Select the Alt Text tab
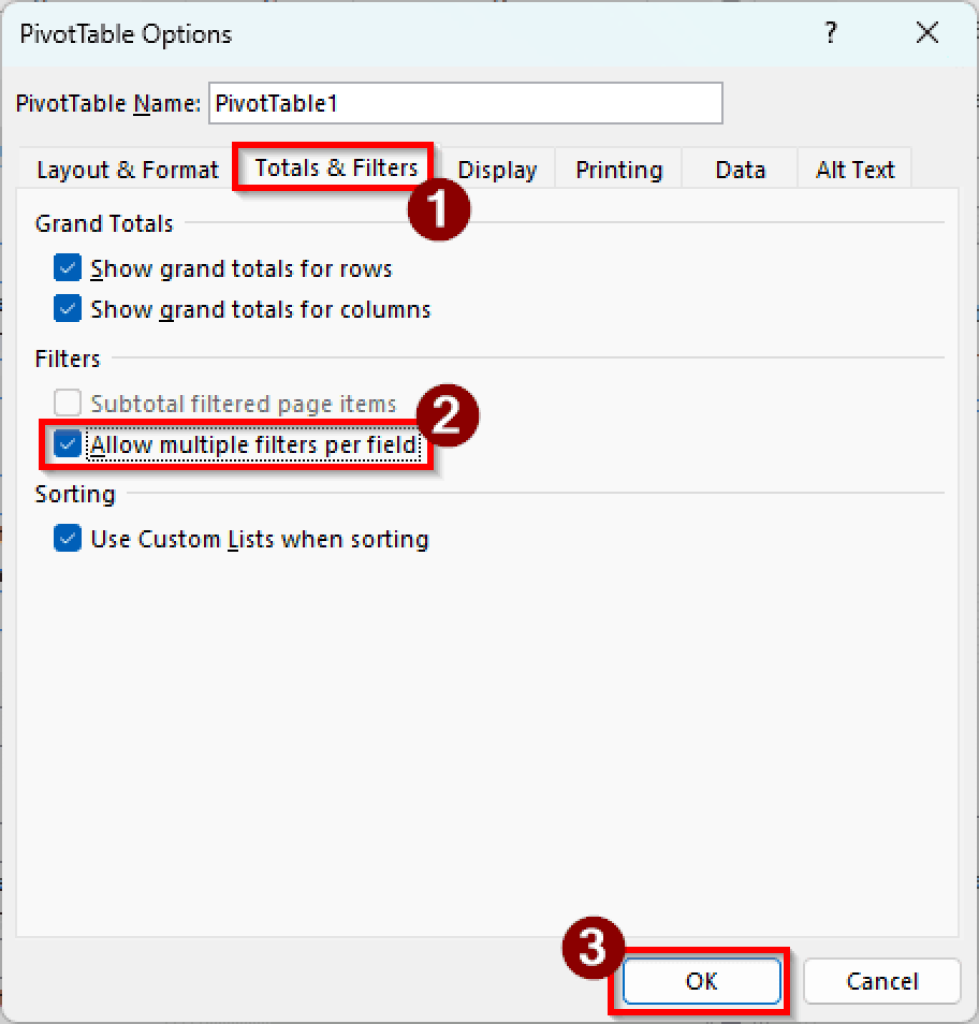 [x=854, y=170]
